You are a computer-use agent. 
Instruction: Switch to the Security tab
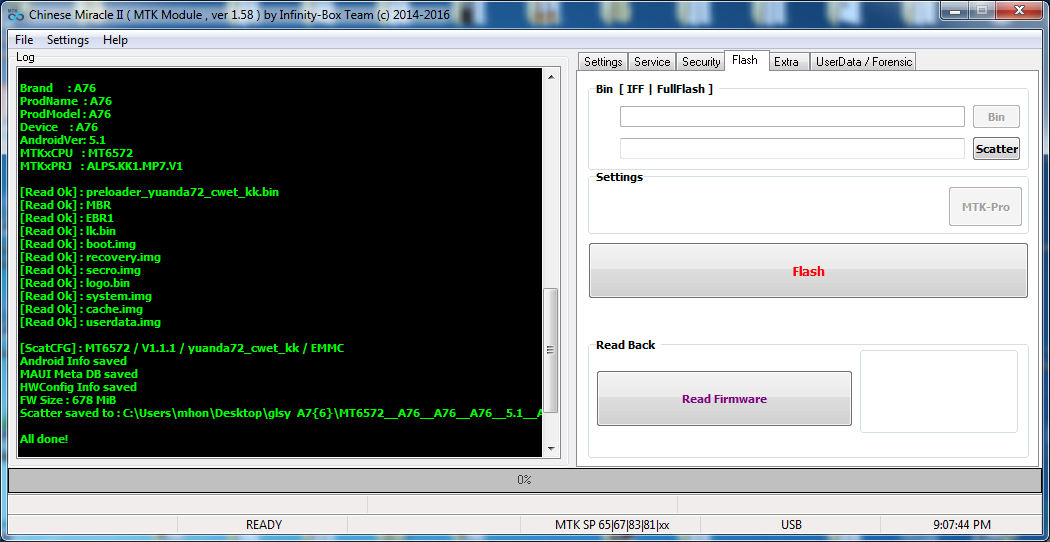click(700, 62)
